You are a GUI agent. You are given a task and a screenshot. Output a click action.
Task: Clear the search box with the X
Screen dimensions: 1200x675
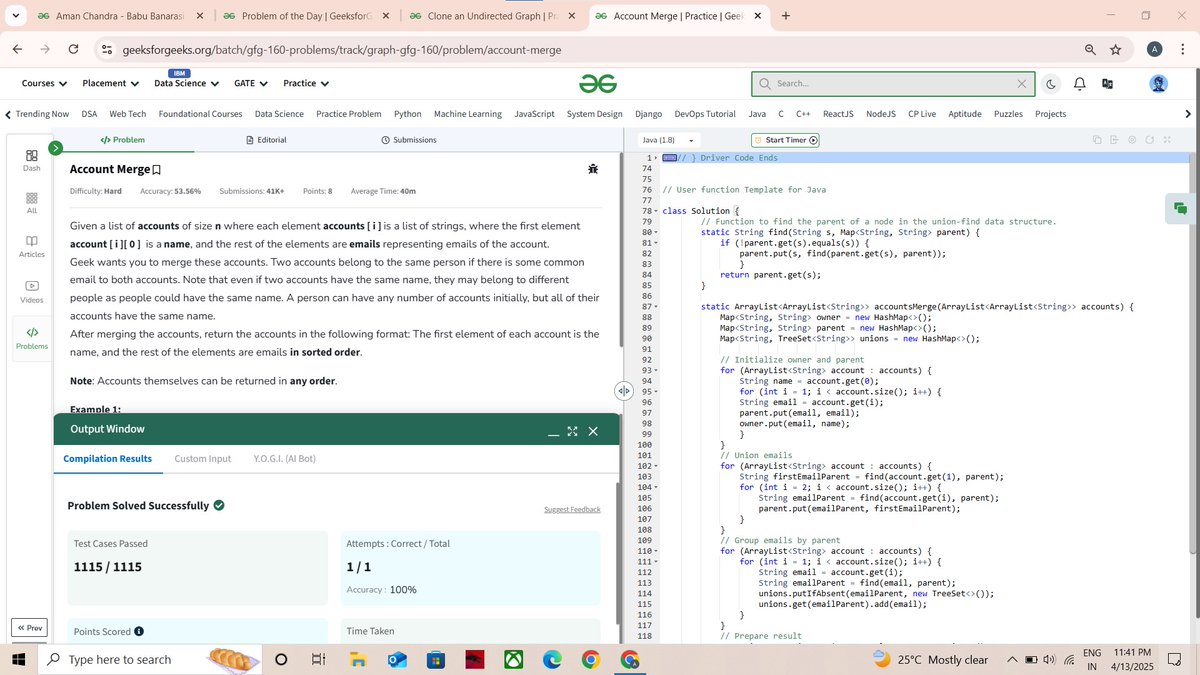click(x=1021, y=84)
